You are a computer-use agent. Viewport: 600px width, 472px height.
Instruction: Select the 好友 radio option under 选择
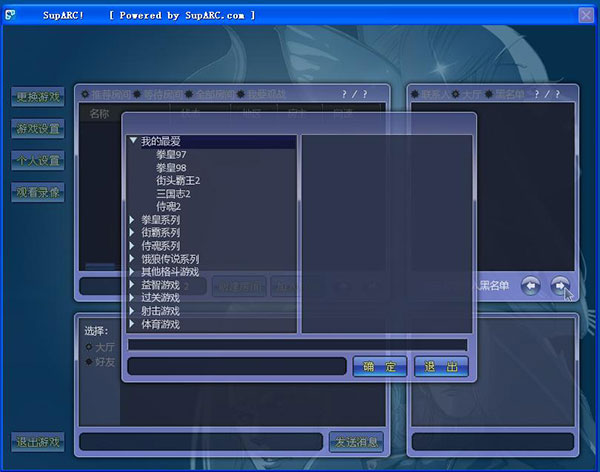tap(89, 362)
